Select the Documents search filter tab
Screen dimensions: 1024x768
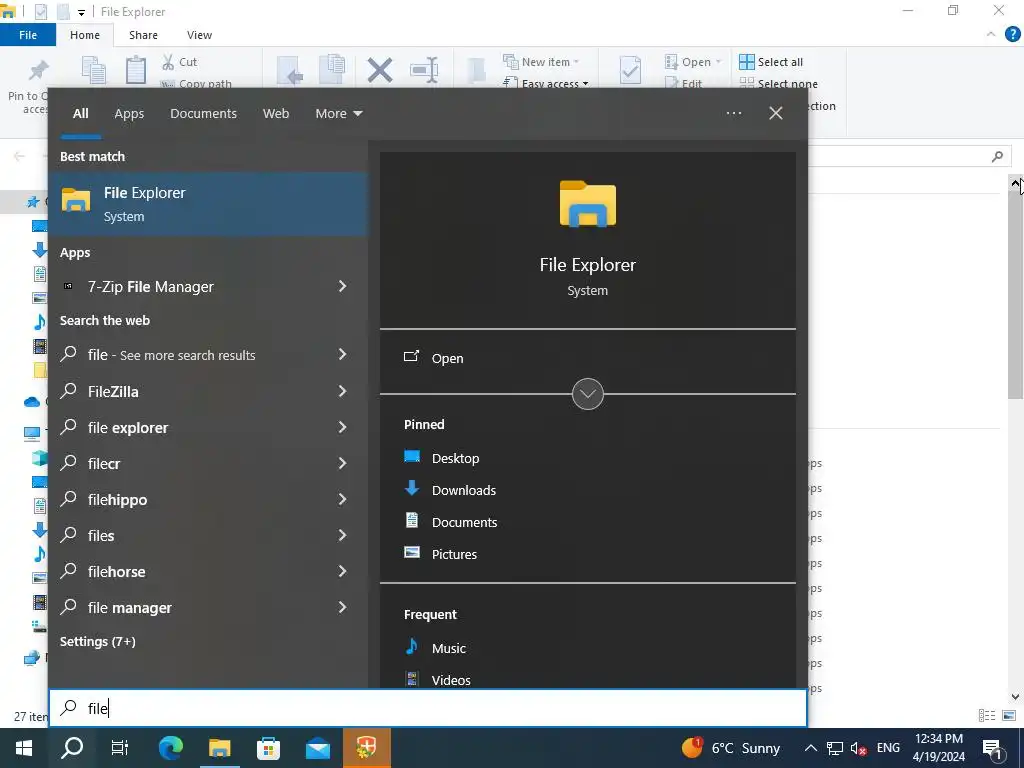pos(204,113)
